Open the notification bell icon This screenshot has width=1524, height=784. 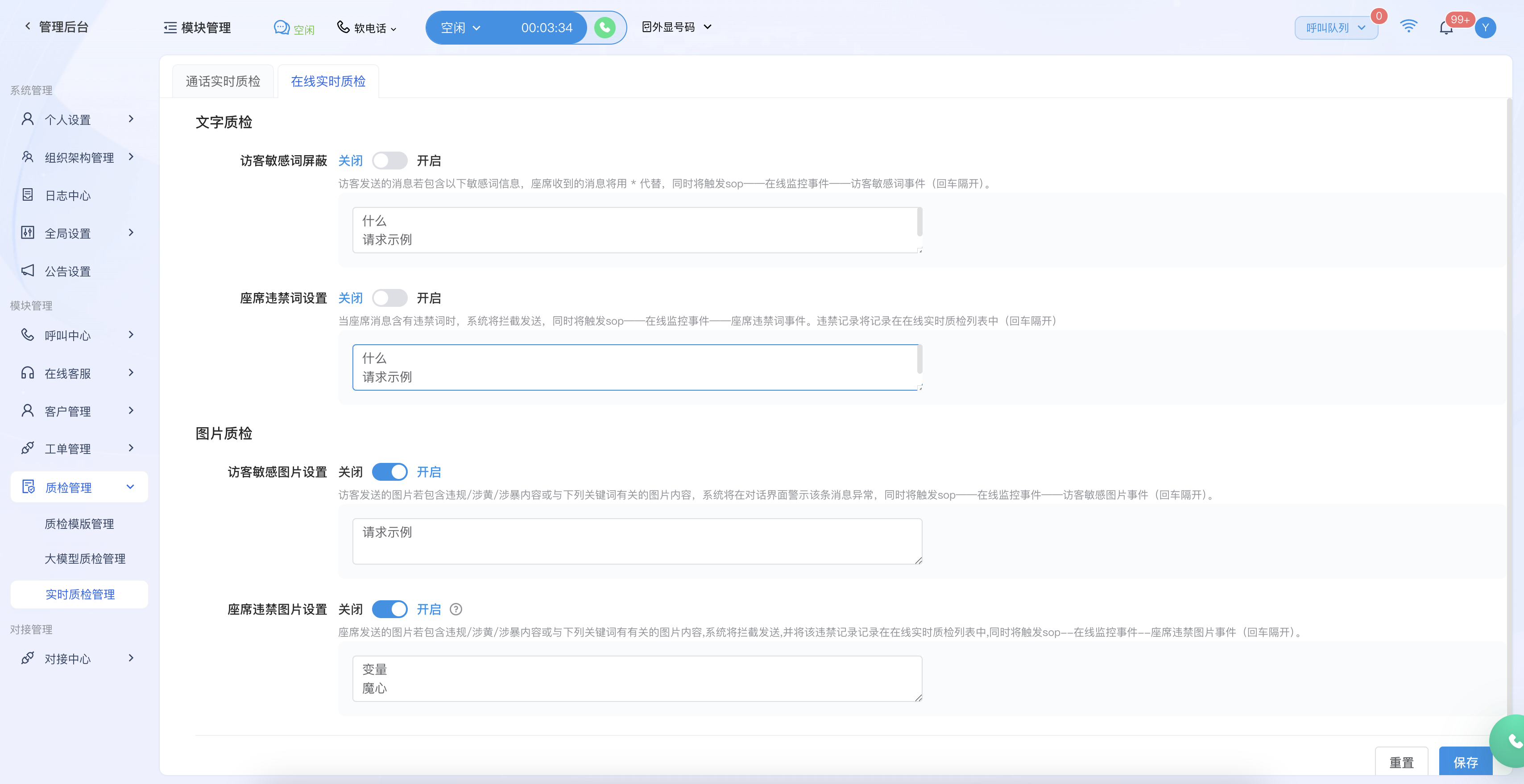(1446, 28)
